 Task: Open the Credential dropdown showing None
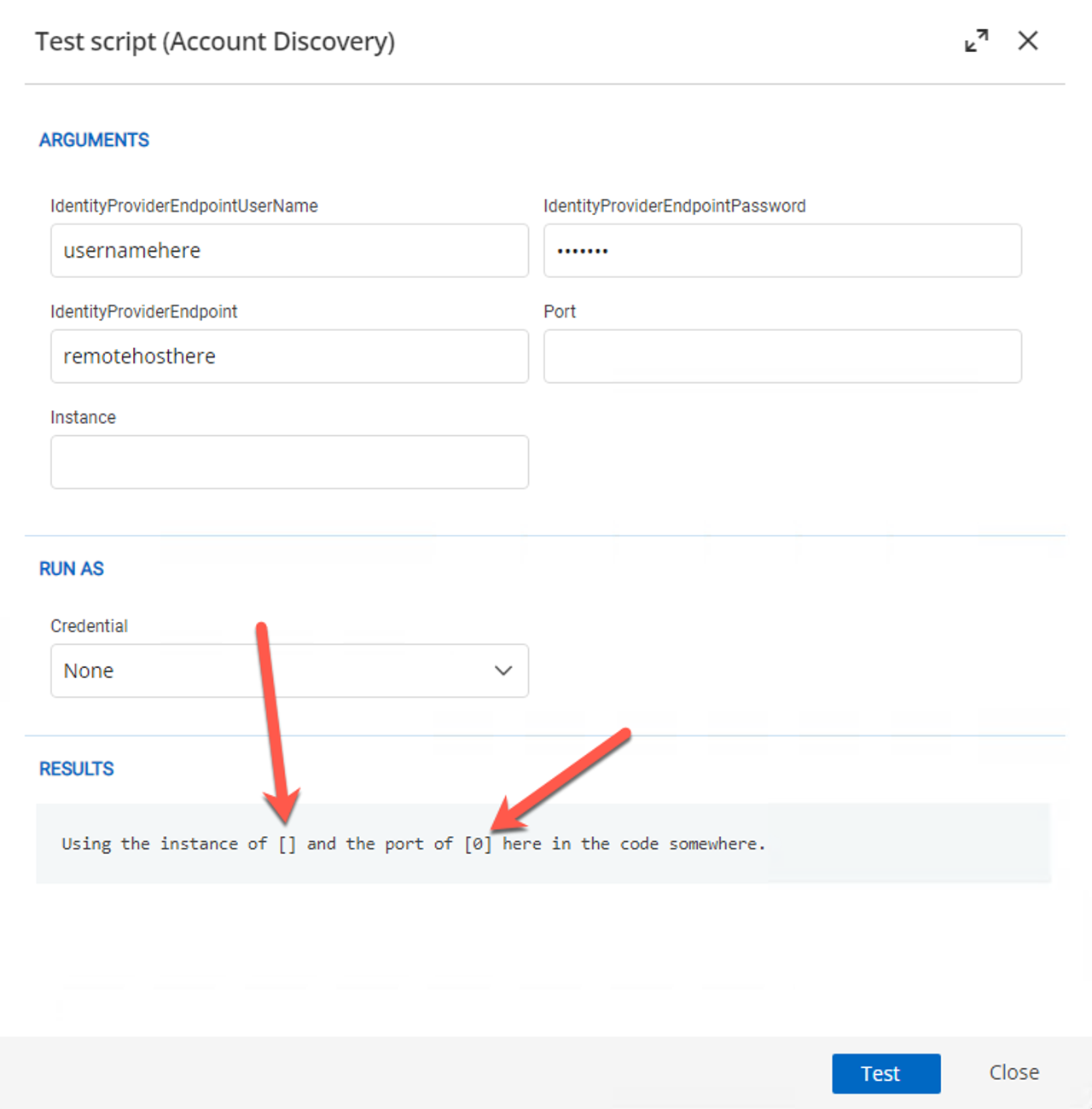289,671
